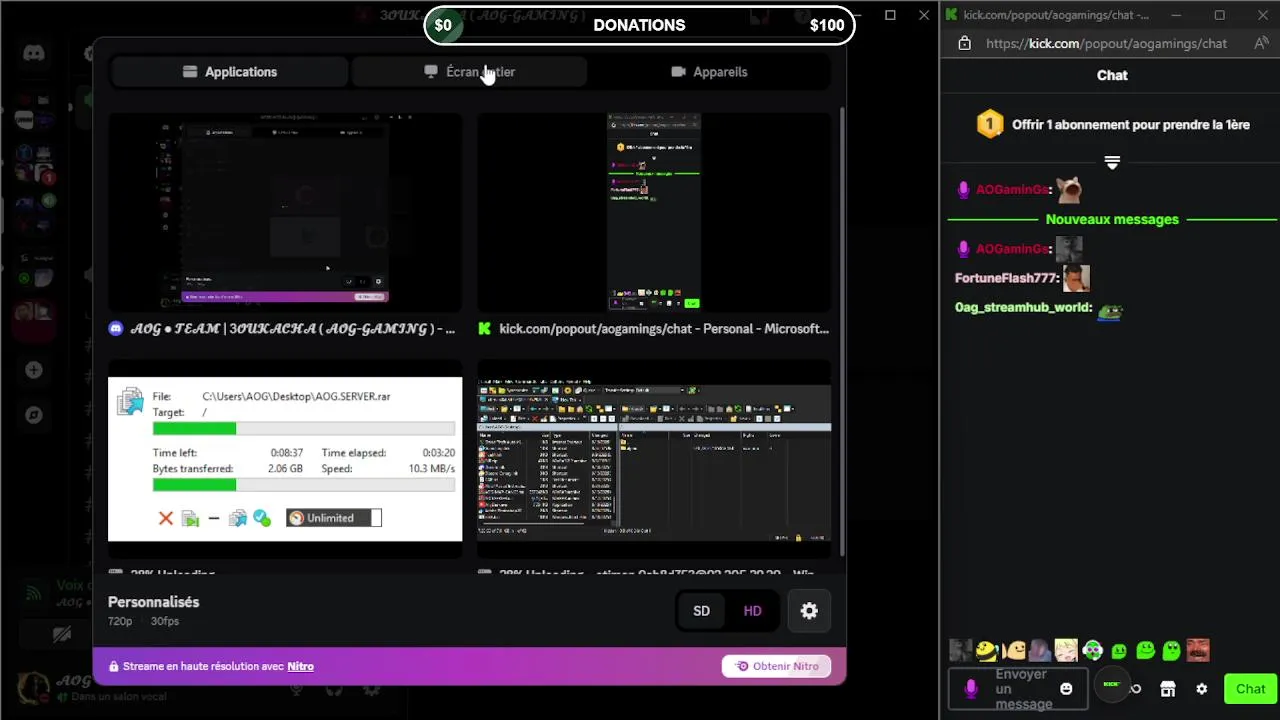Click the round KICK logo button

(x=1111, y=685)
